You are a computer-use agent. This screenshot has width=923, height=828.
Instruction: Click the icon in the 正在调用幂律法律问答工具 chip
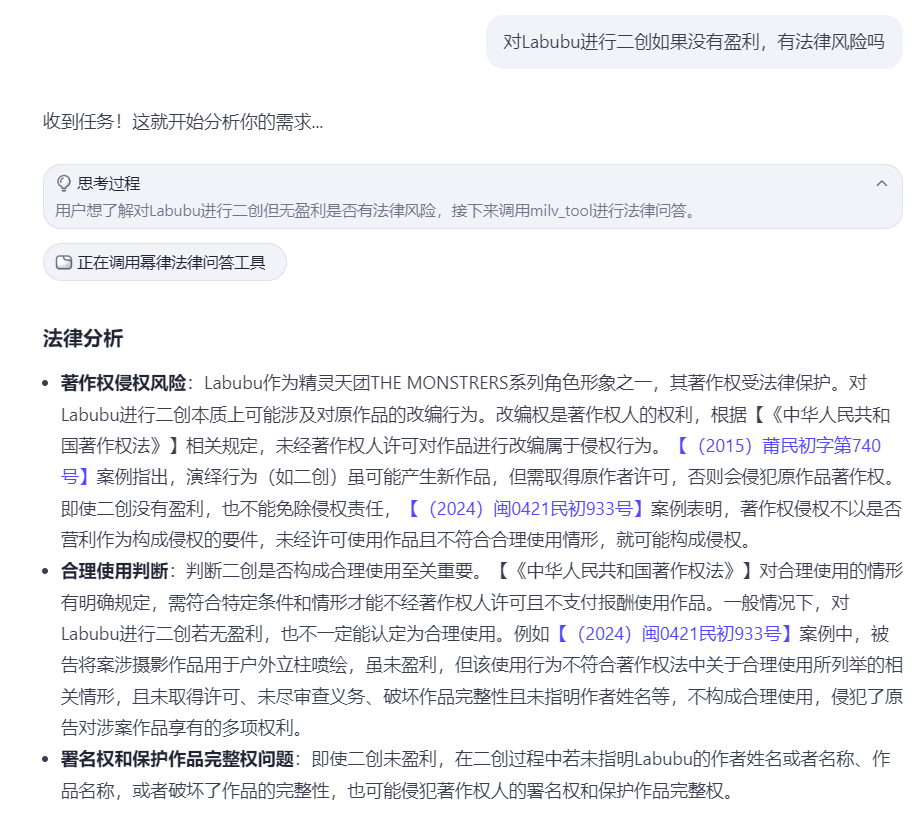pos(64,262)
